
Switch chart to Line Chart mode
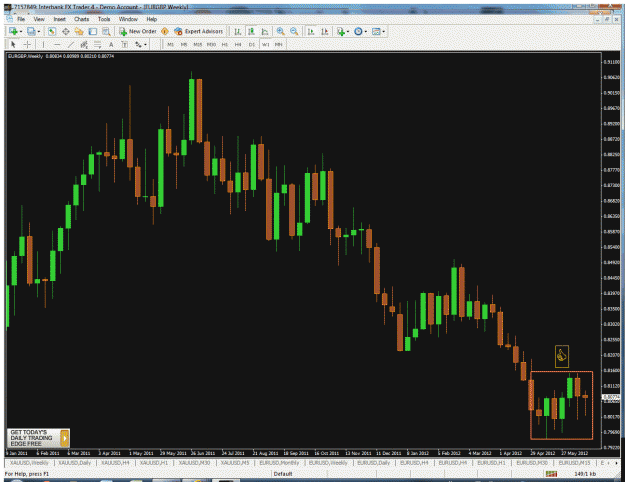tap(264, 31)
